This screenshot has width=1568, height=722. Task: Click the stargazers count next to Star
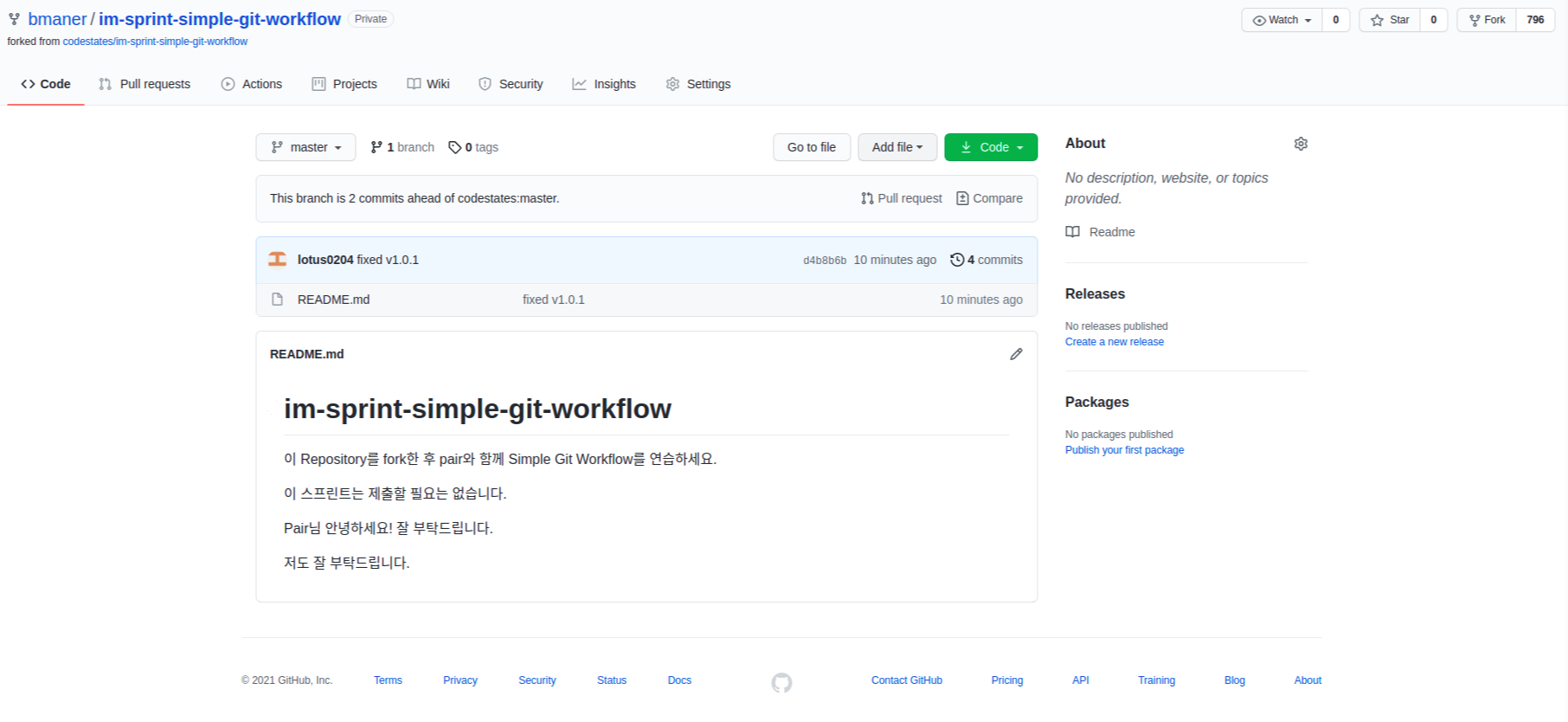pos(1434,20)
